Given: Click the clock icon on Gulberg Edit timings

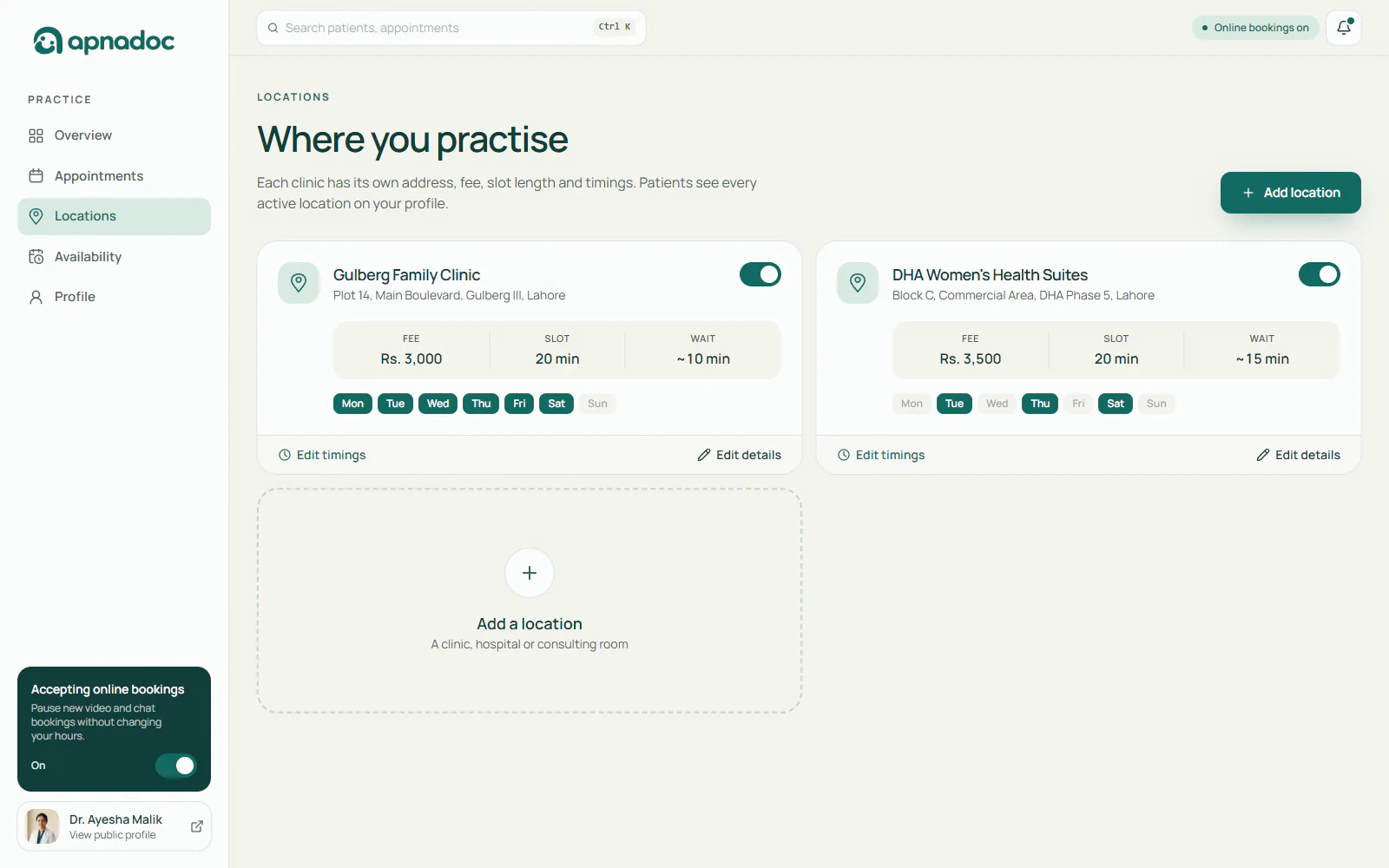Looking at the screenshot, I should [x=284, y=455].
